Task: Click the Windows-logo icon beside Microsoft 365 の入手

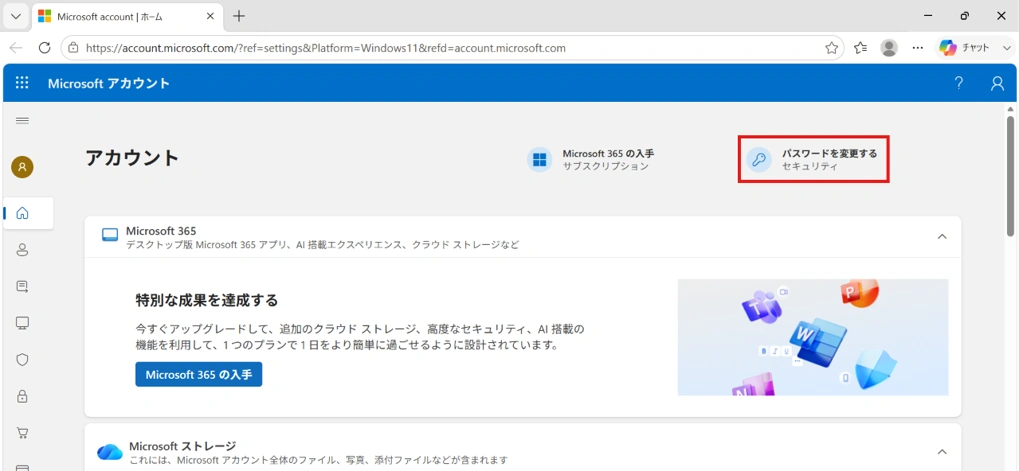Action: pos(539,160)
